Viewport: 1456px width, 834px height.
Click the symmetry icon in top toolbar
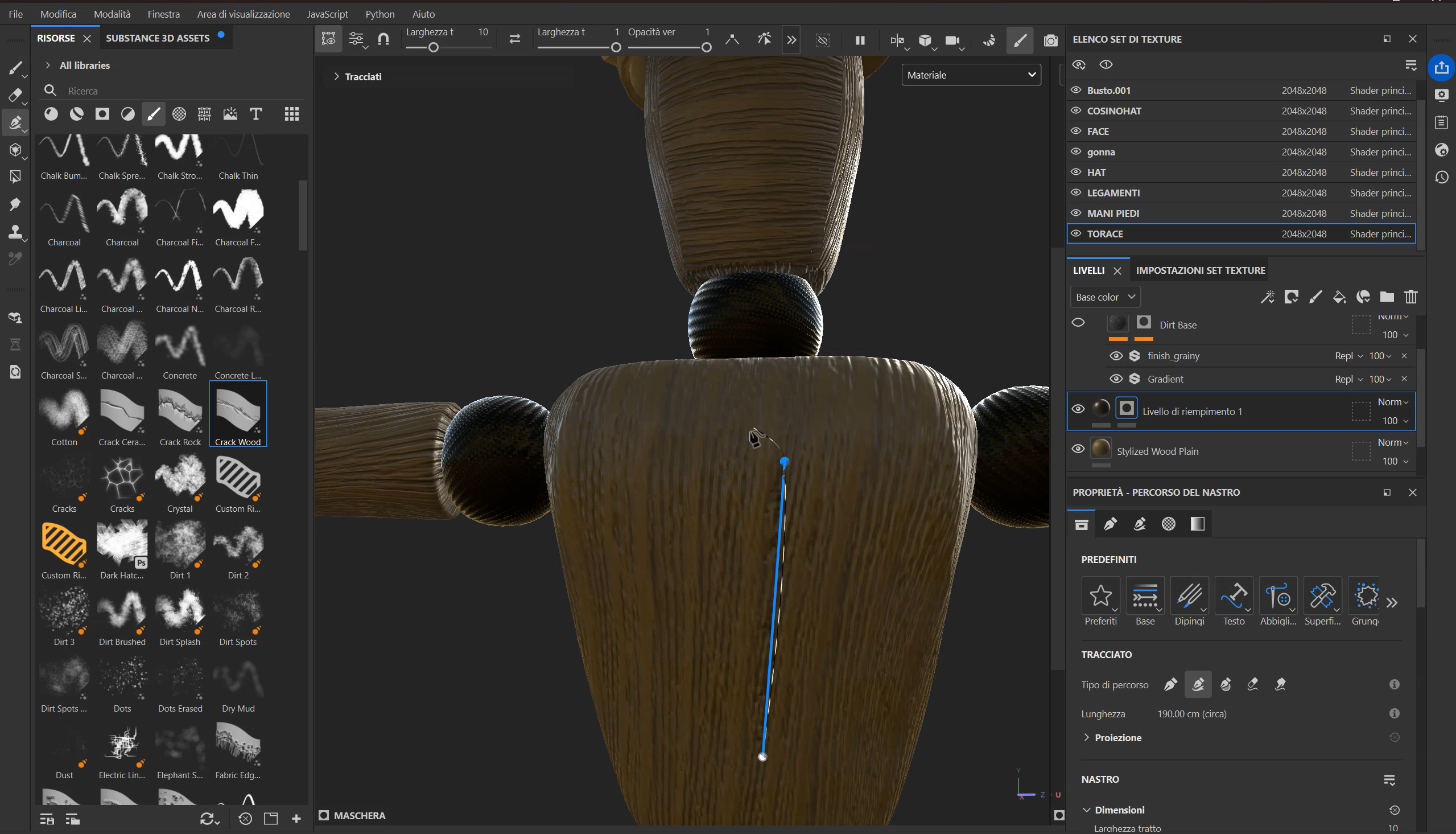coord(897,40)
